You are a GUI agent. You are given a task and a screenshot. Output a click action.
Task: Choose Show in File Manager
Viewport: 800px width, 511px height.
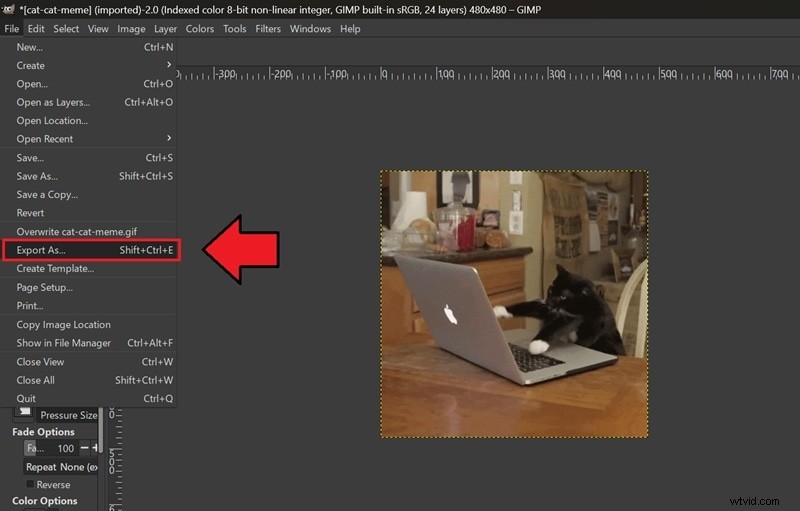pos(89,343)
